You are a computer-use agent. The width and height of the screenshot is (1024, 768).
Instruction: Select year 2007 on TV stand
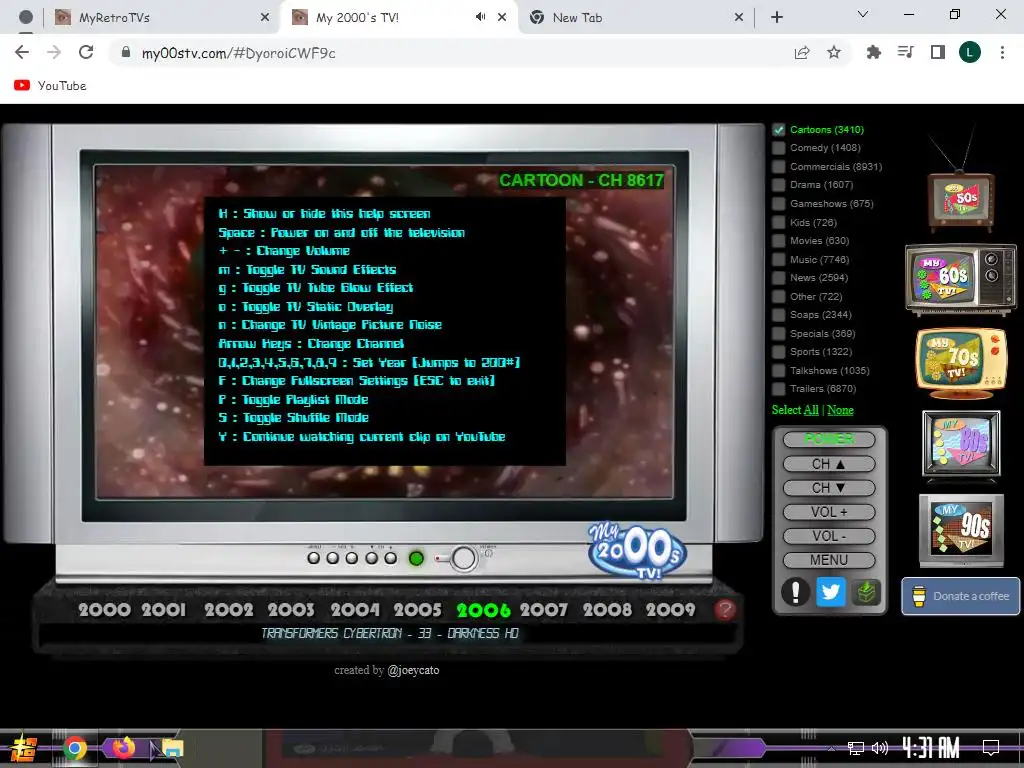[544, 610]
